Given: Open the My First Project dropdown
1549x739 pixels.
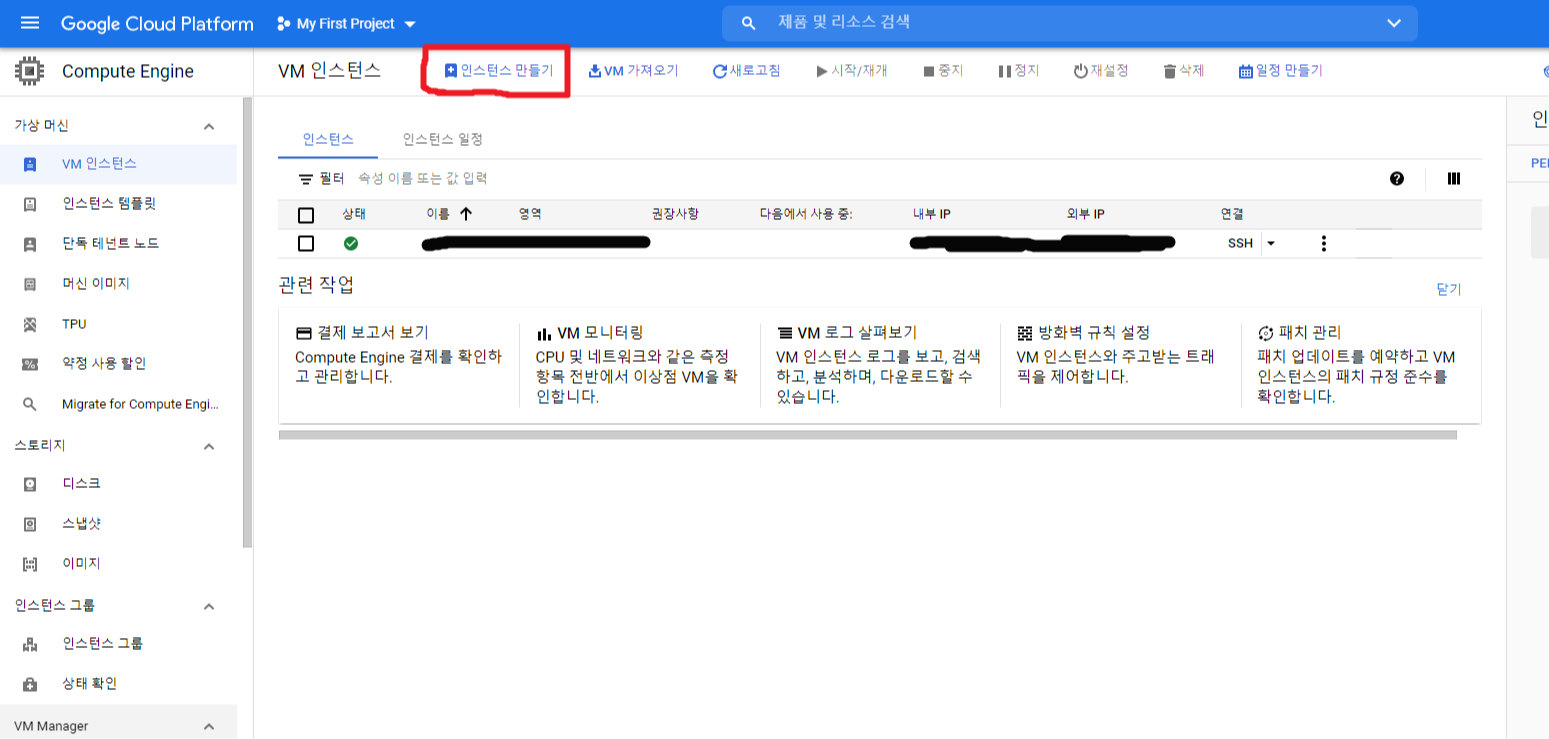Looking at the screenshot, I should click(x=346, y=23).
